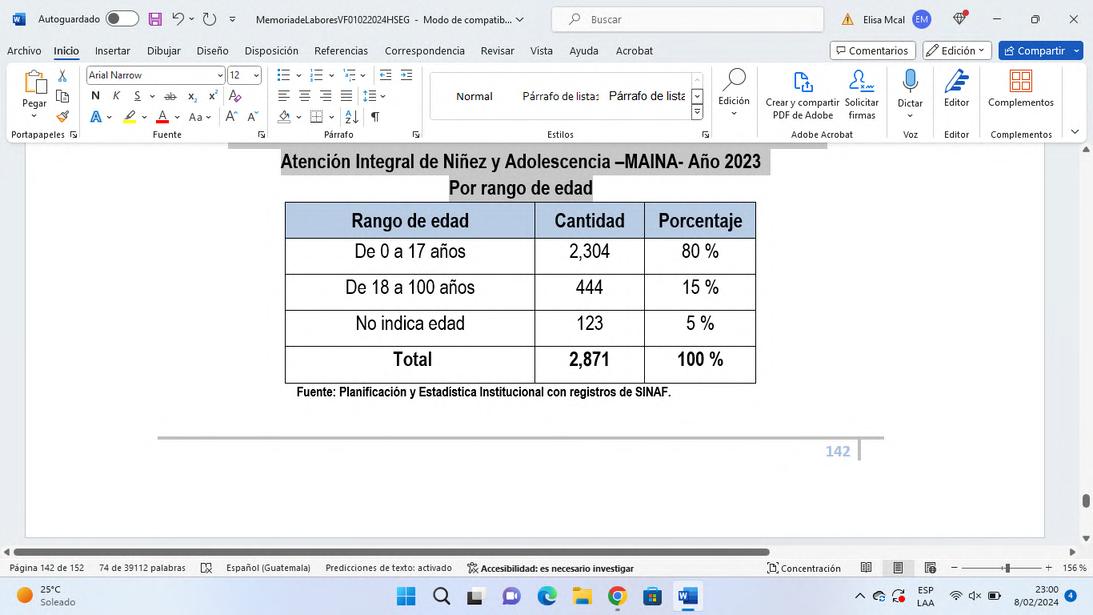The height and width of the screenshot is (615, 1093).
Task: Show paragraph marks with the pilcrow icon
Action: click(x=375, y=116)
